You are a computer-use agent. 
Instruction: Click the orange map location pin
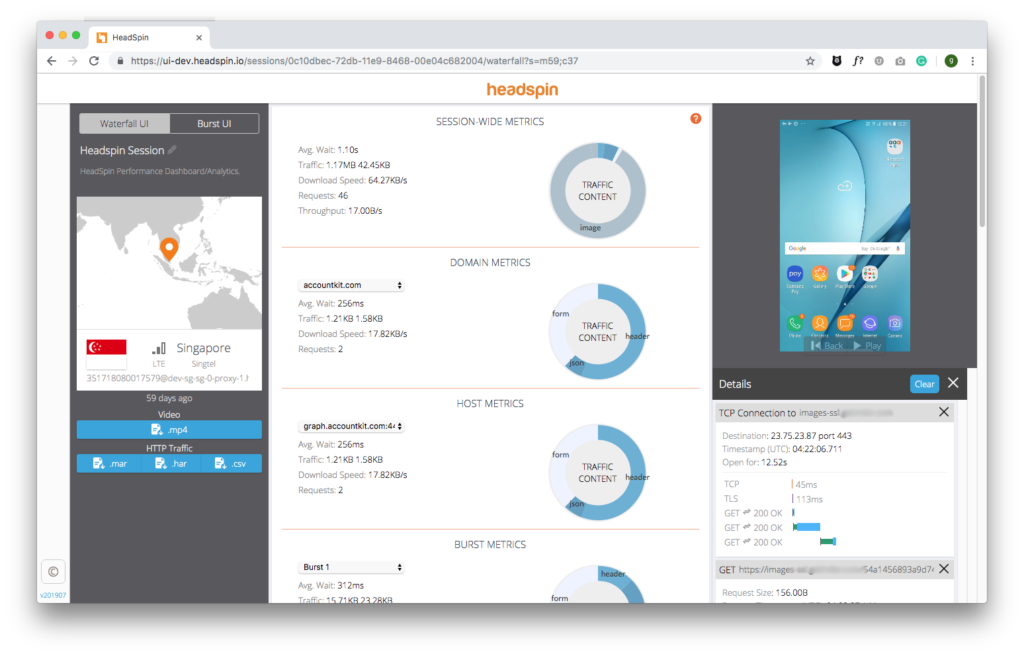[x=169, y=249]
